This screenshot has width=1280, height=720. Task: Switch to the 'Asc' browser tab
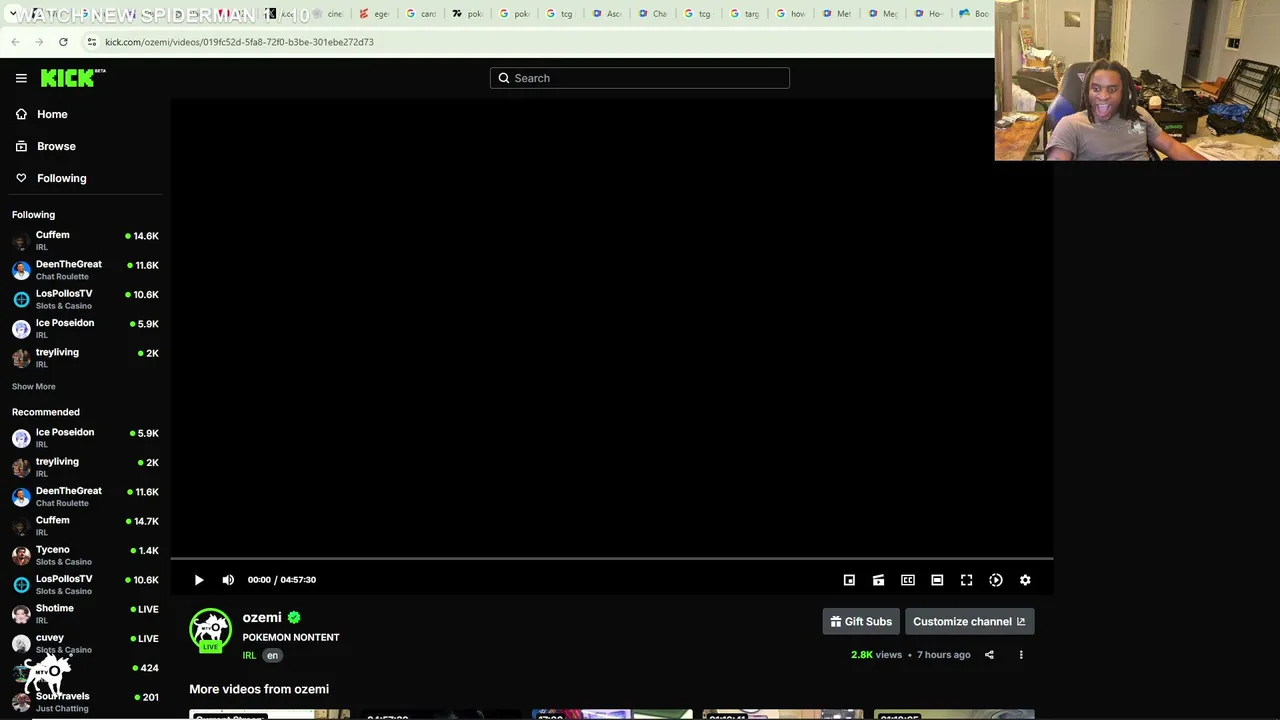click(x=606, y=14)
